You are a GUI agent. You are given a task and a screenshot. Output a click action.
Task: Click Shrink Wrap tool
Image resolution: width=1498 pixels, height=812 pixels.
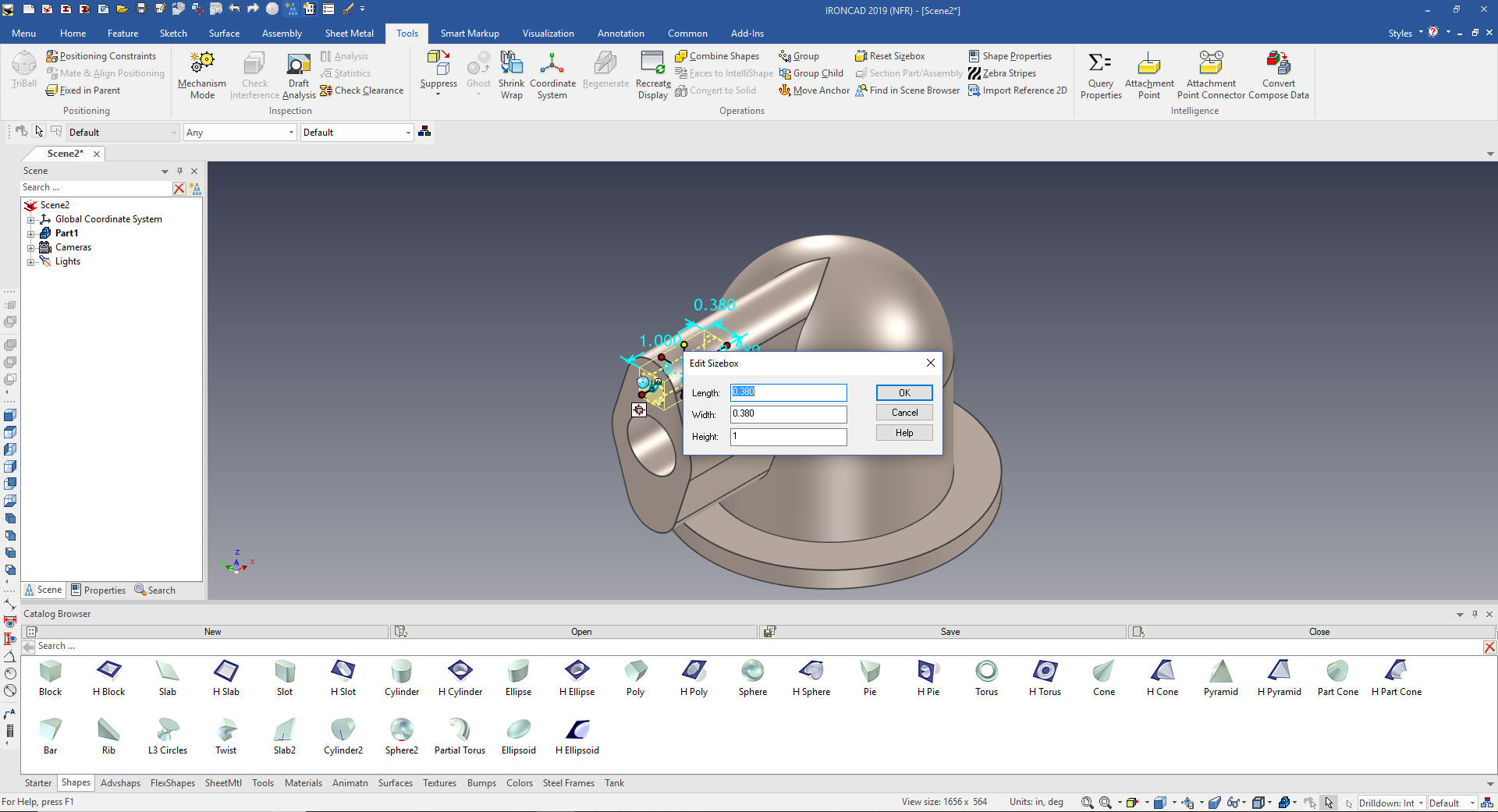[511, 76]
